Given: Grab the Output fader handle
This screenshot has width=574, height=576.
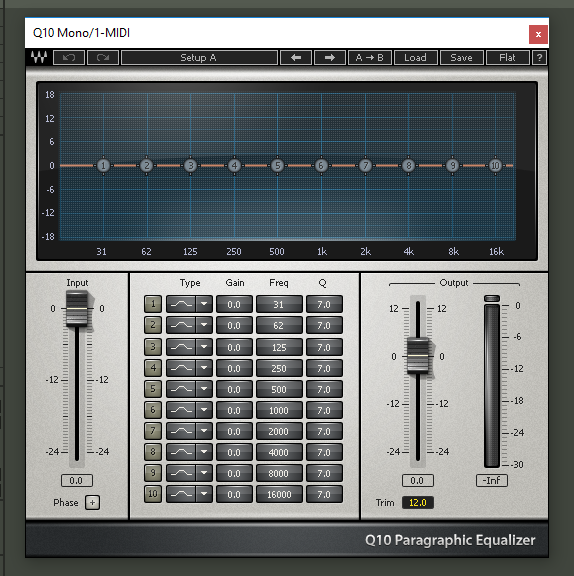Looking at the screenshot, I should pos(418,356).
